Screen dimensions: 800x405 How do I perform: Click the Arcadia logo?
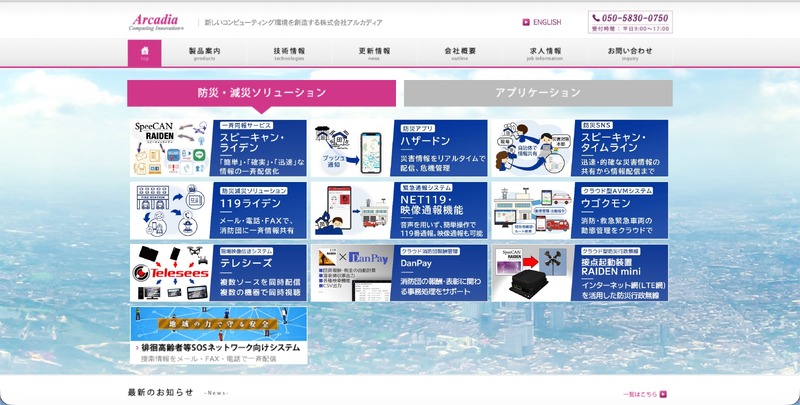pos(156,22)
